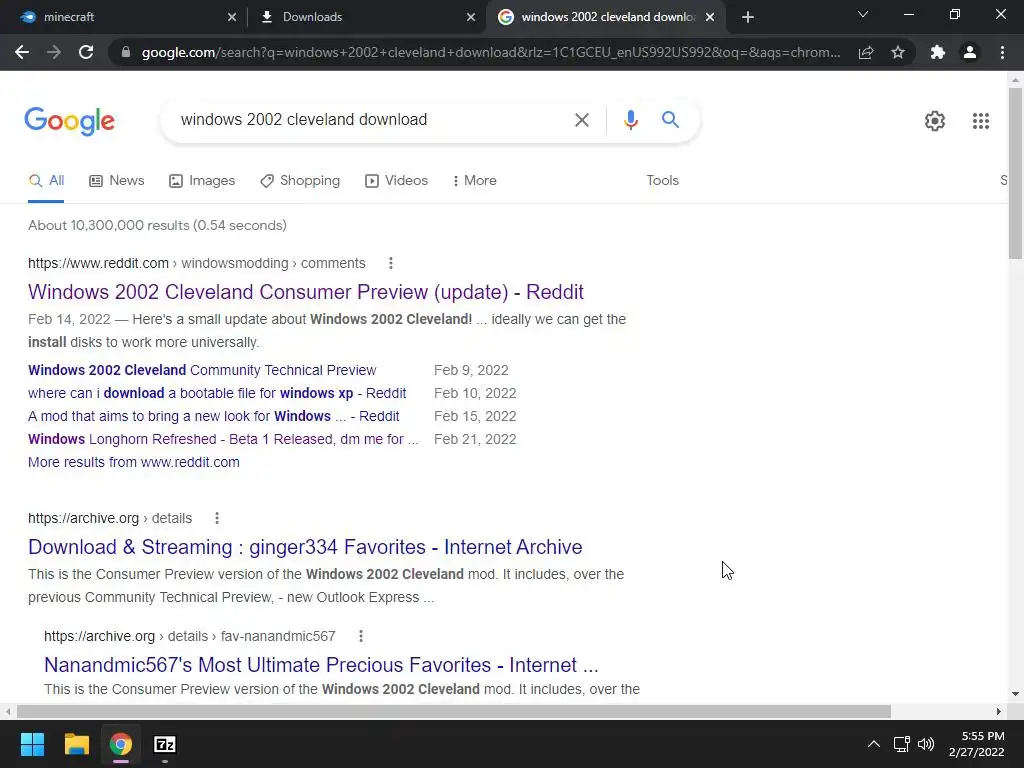Viewport: 1024px width, 768px height.
Task: Click the scroll-right arrow of horizontal scrollbar
Action: click(999, 711)
